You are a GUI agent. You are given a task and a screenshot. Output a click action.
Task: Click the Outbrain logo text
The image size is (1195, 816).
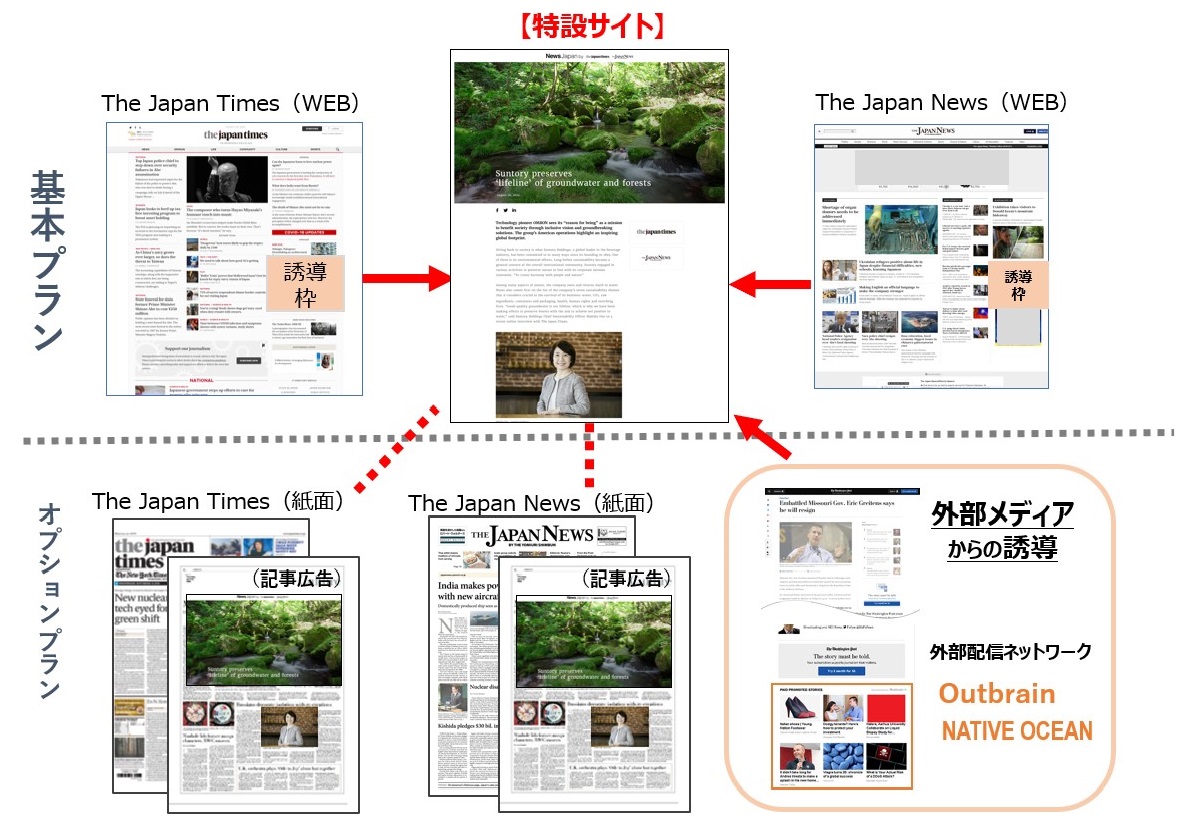point(997,693)
